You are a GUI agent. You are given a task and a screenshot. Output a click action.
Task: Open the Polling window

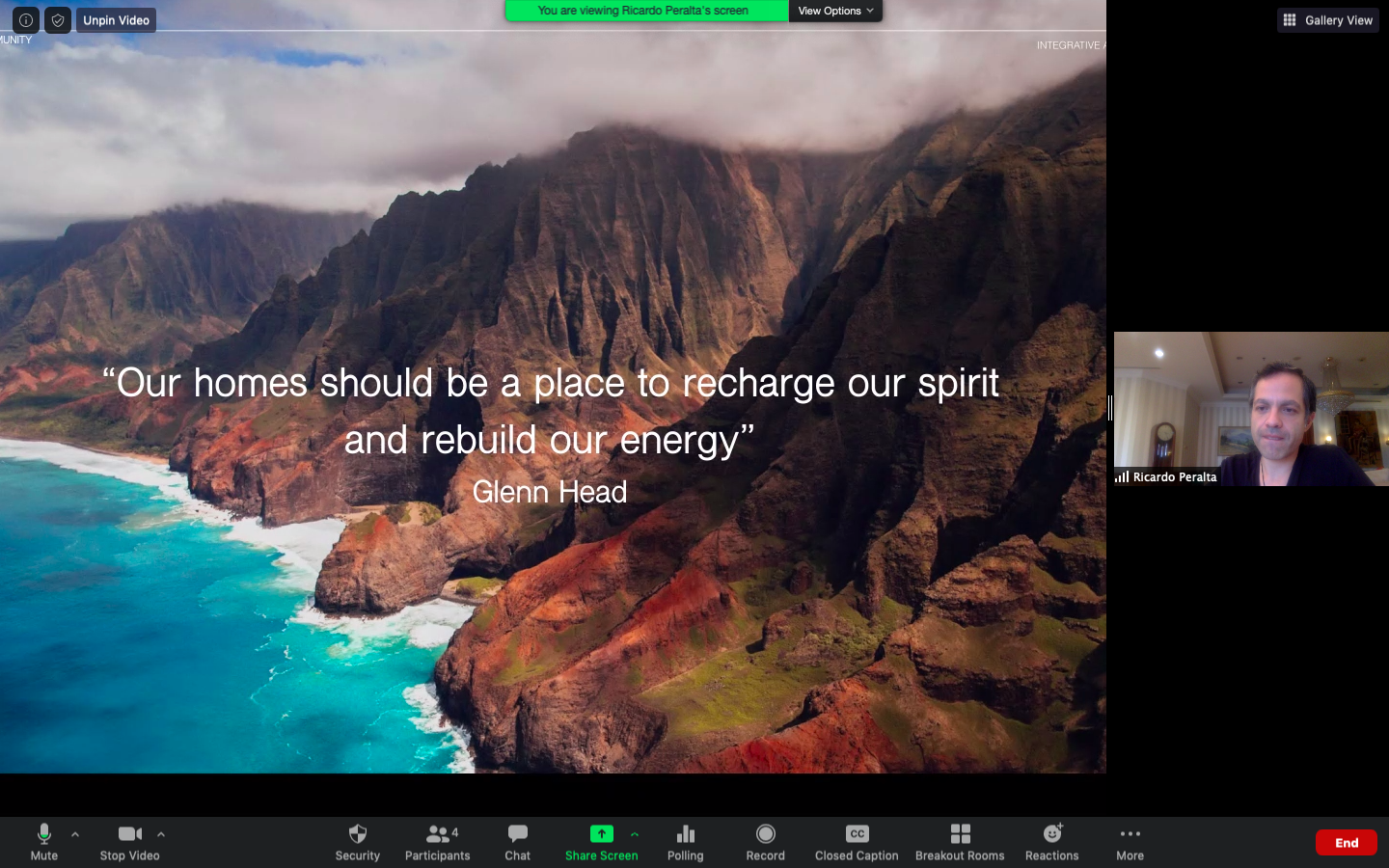pyautogui.click(x=686, y=842)
